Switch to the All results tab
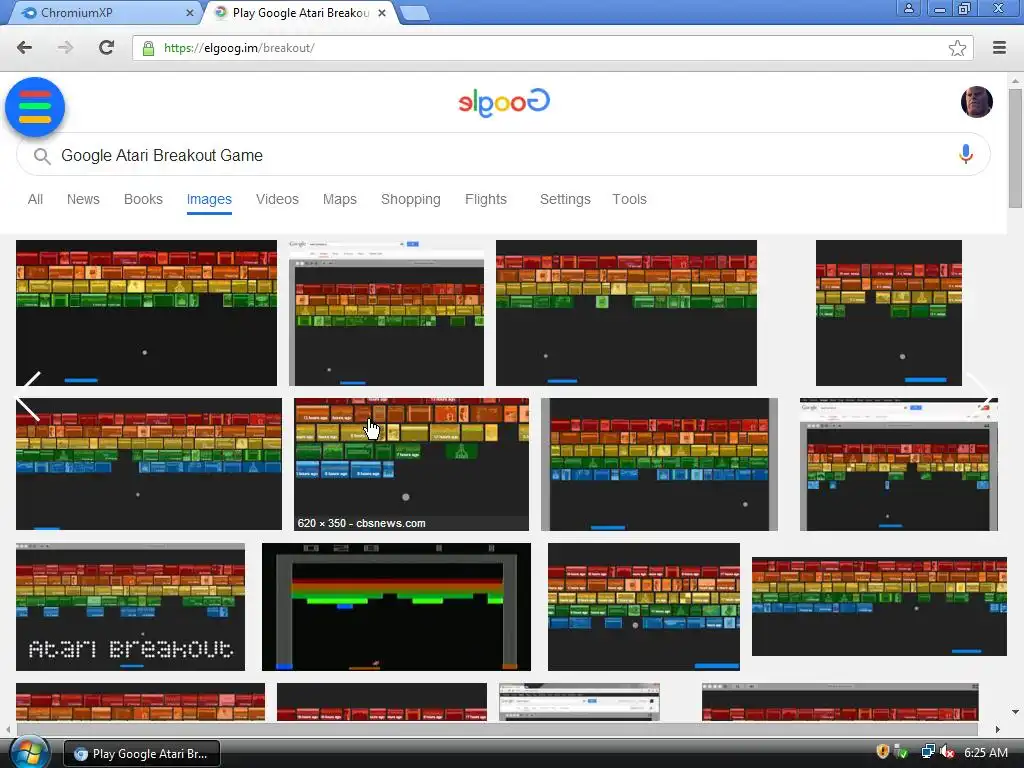This screenshot has width=1024, height=768. tap(35, 199)
